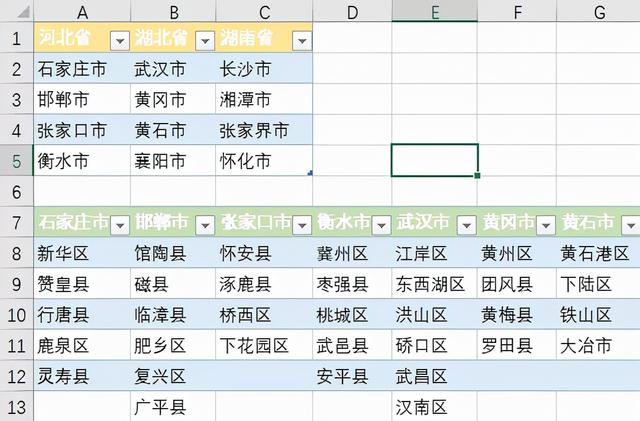This screenshot has height=421, width=640.
Task: Select row 13 header
Action: pos(16,407)
